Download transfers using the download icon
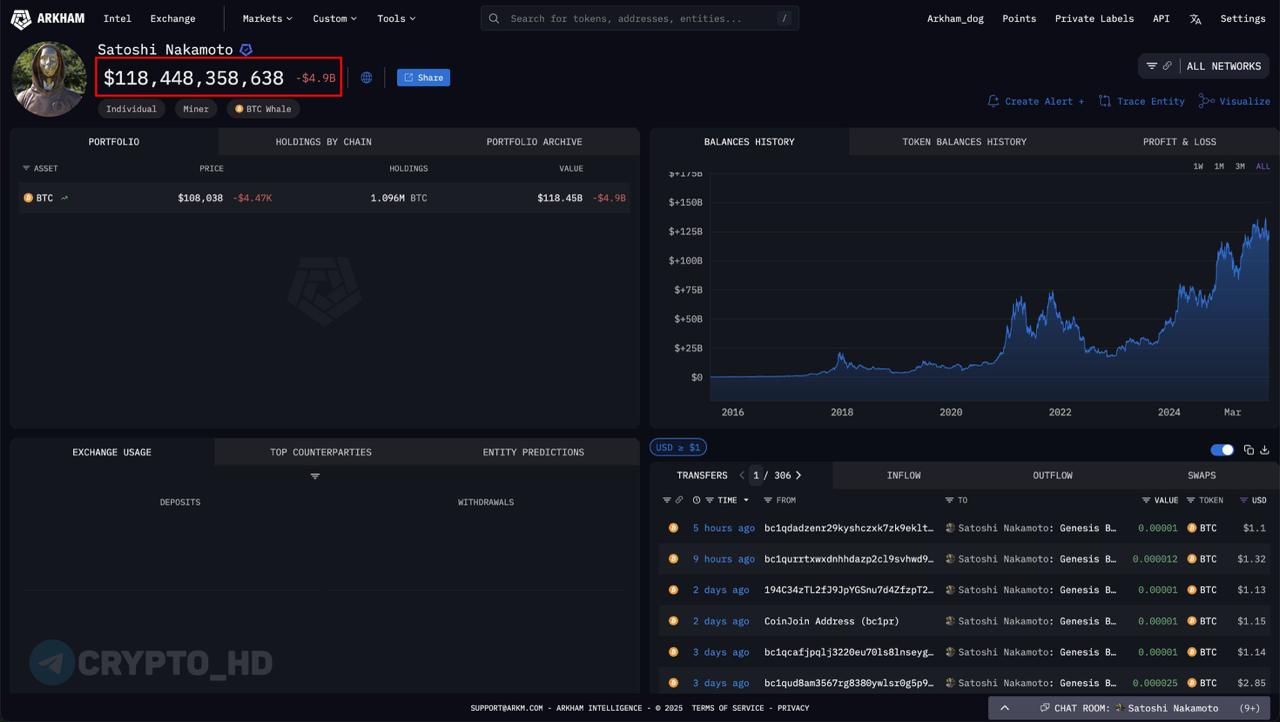This screenshot has width=1280, height=722. pyautogui.click(x=1265, y=450)
